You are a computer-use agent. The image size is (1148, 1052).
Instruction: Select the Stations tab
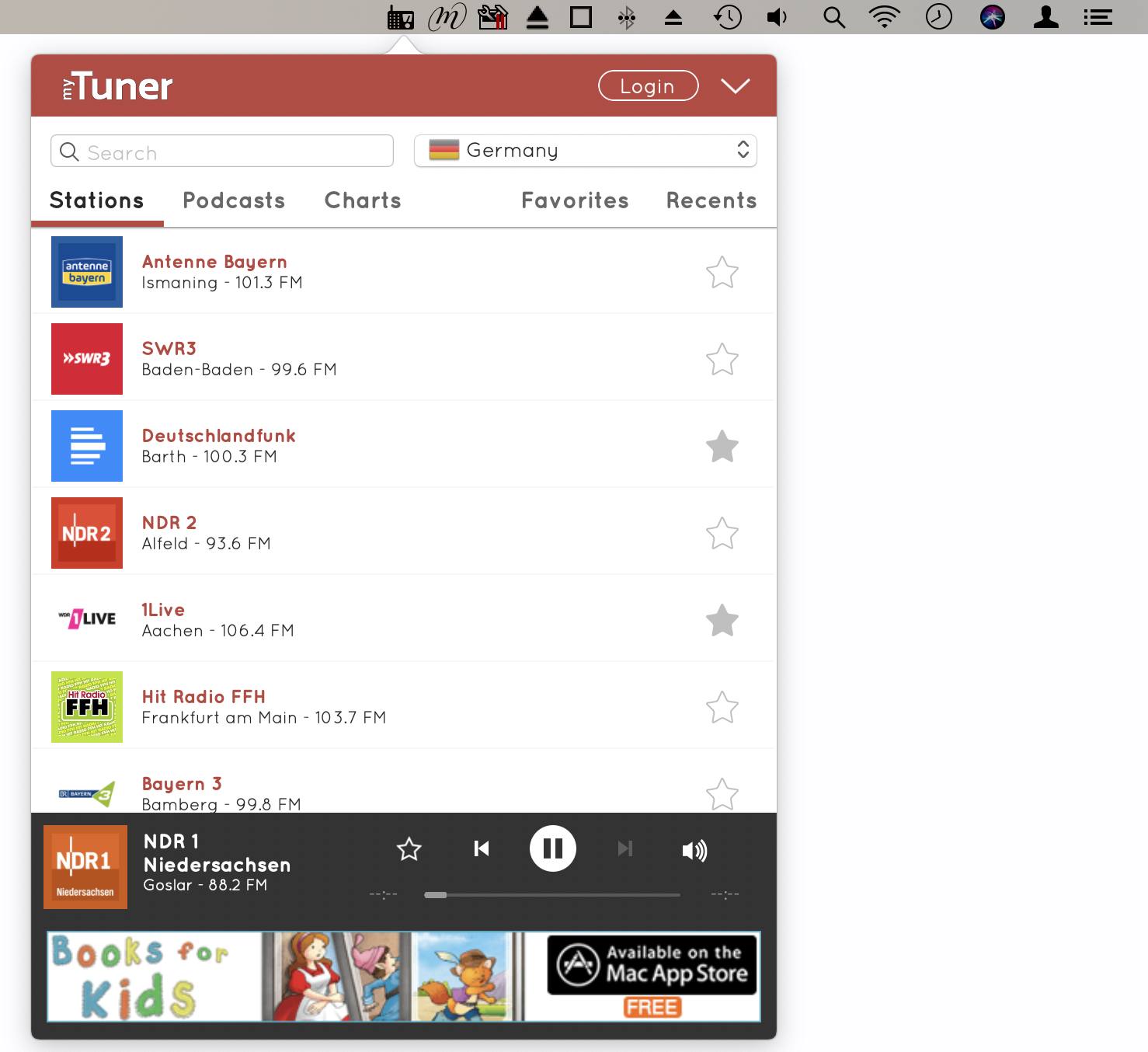click(x=97, y=200)
